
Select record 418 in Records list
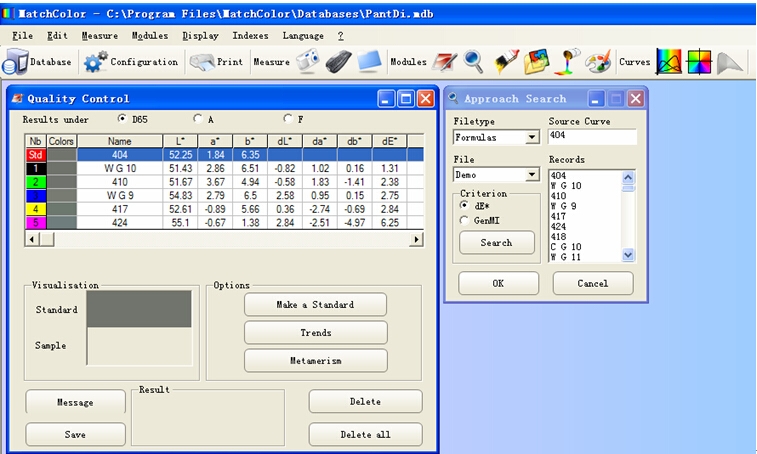click(x=558, y=237)
